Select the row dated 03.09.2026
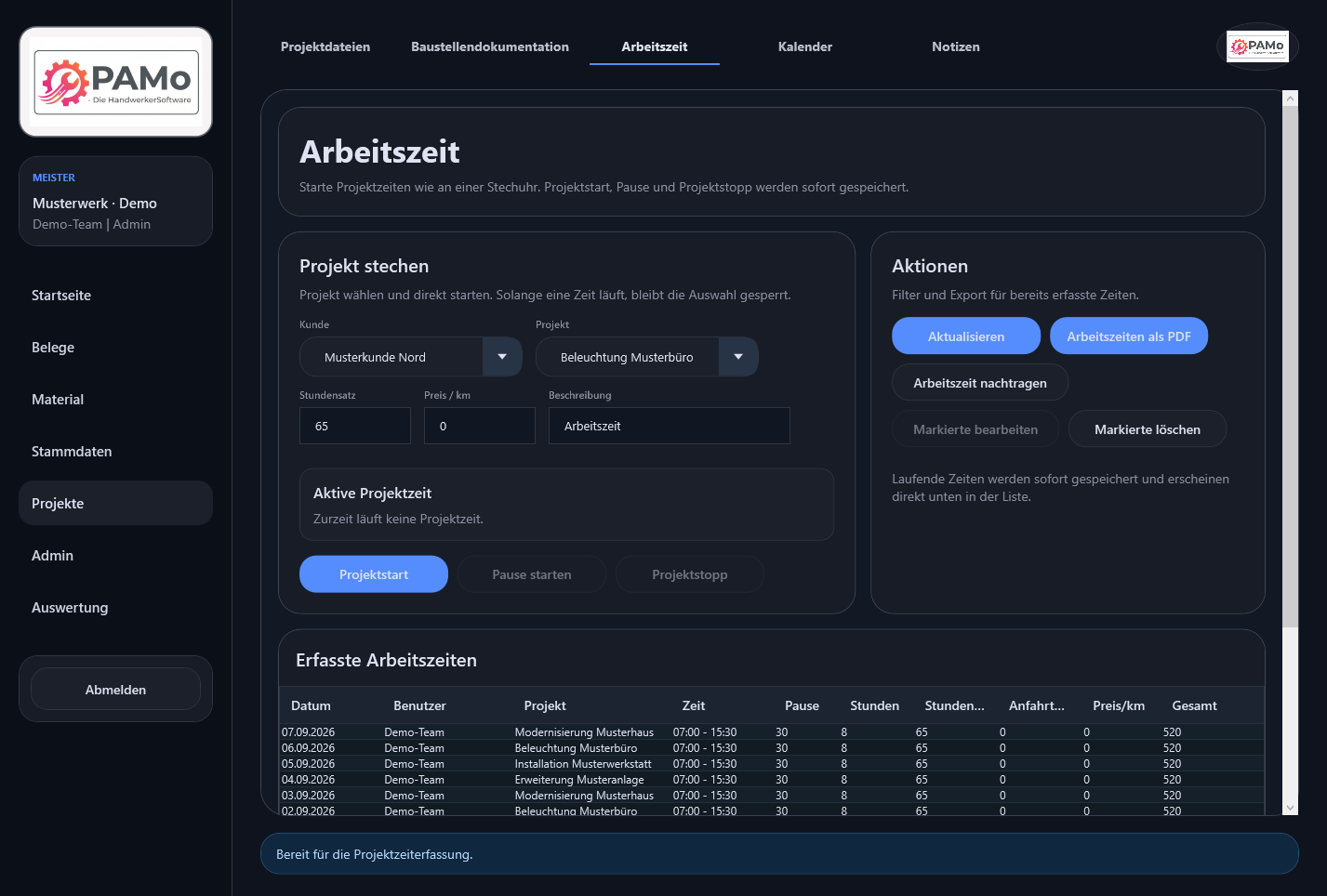The image size is (1327, 896). (x=772, y=796)
